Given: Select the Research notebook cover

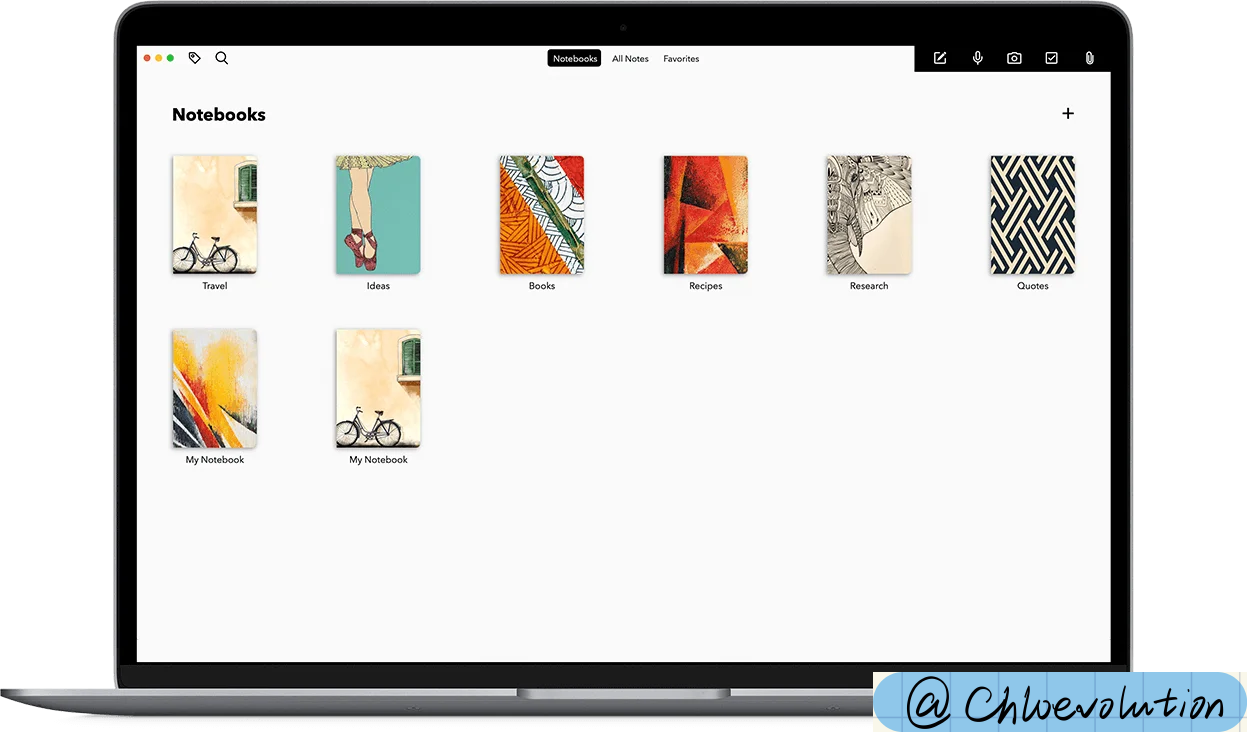Looking at the screenshot, I should click(x=869, y=214).
